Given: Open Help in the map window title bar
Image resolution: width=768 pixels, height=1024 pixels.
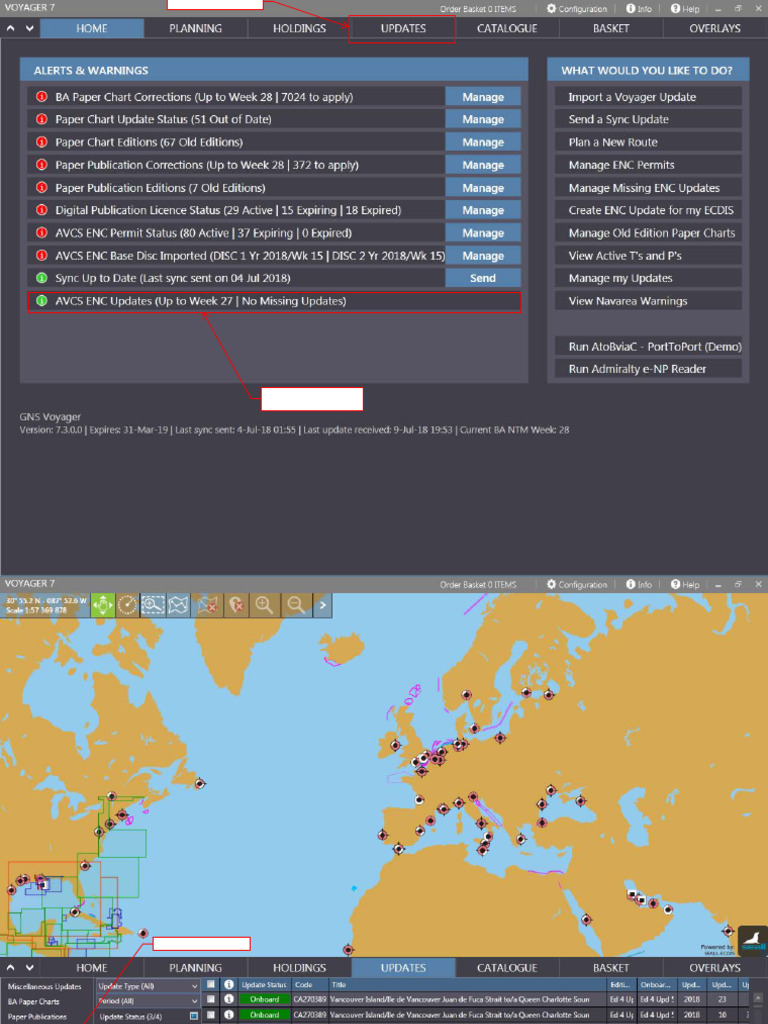Looking at the screenshot, I should coord(685,584).
